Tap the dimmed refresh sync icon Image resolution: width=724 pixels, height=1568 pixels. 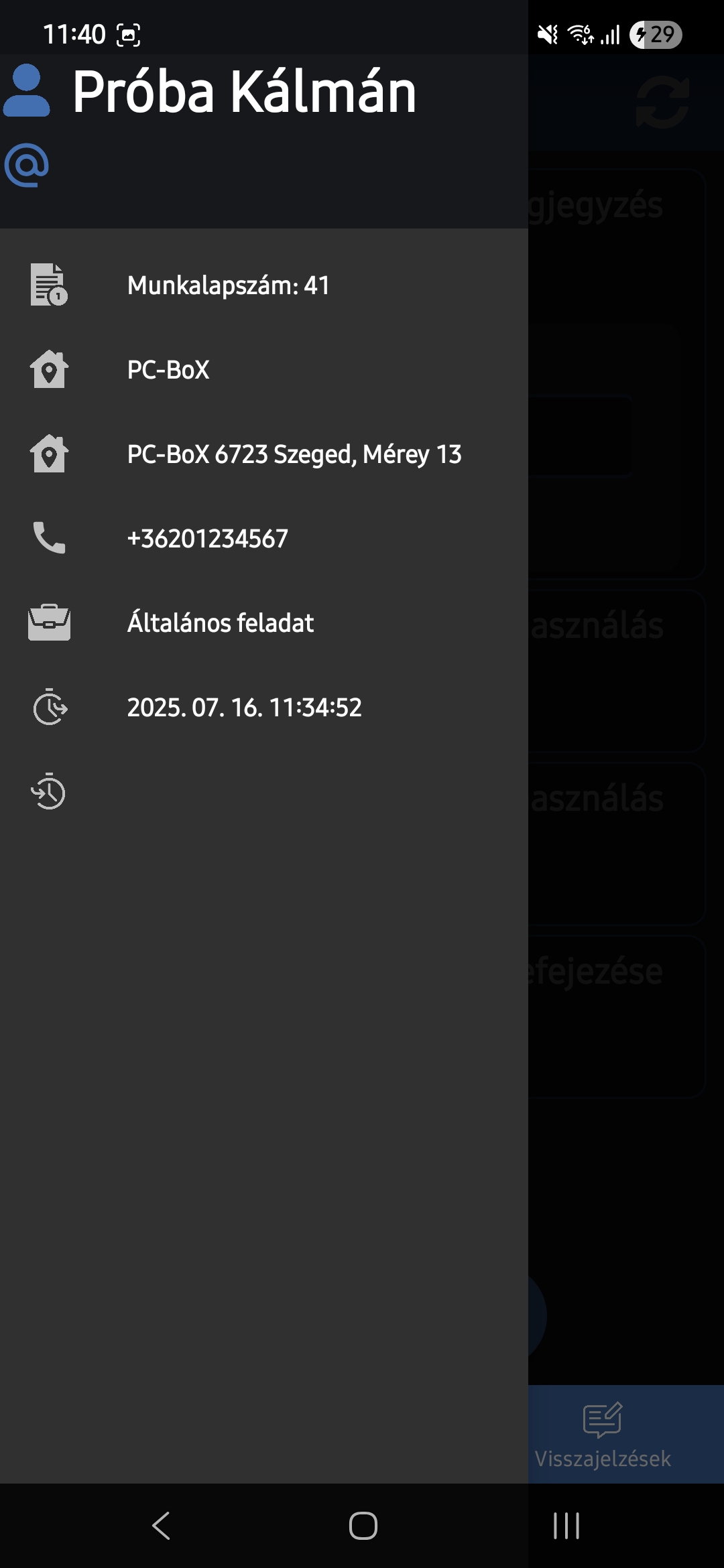662,102
